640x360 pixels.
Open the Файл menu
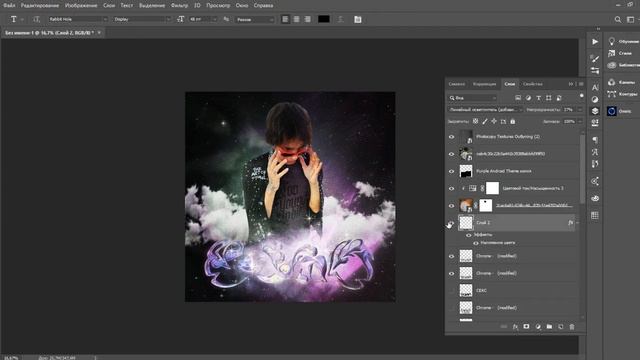click(x=9, y=5)
